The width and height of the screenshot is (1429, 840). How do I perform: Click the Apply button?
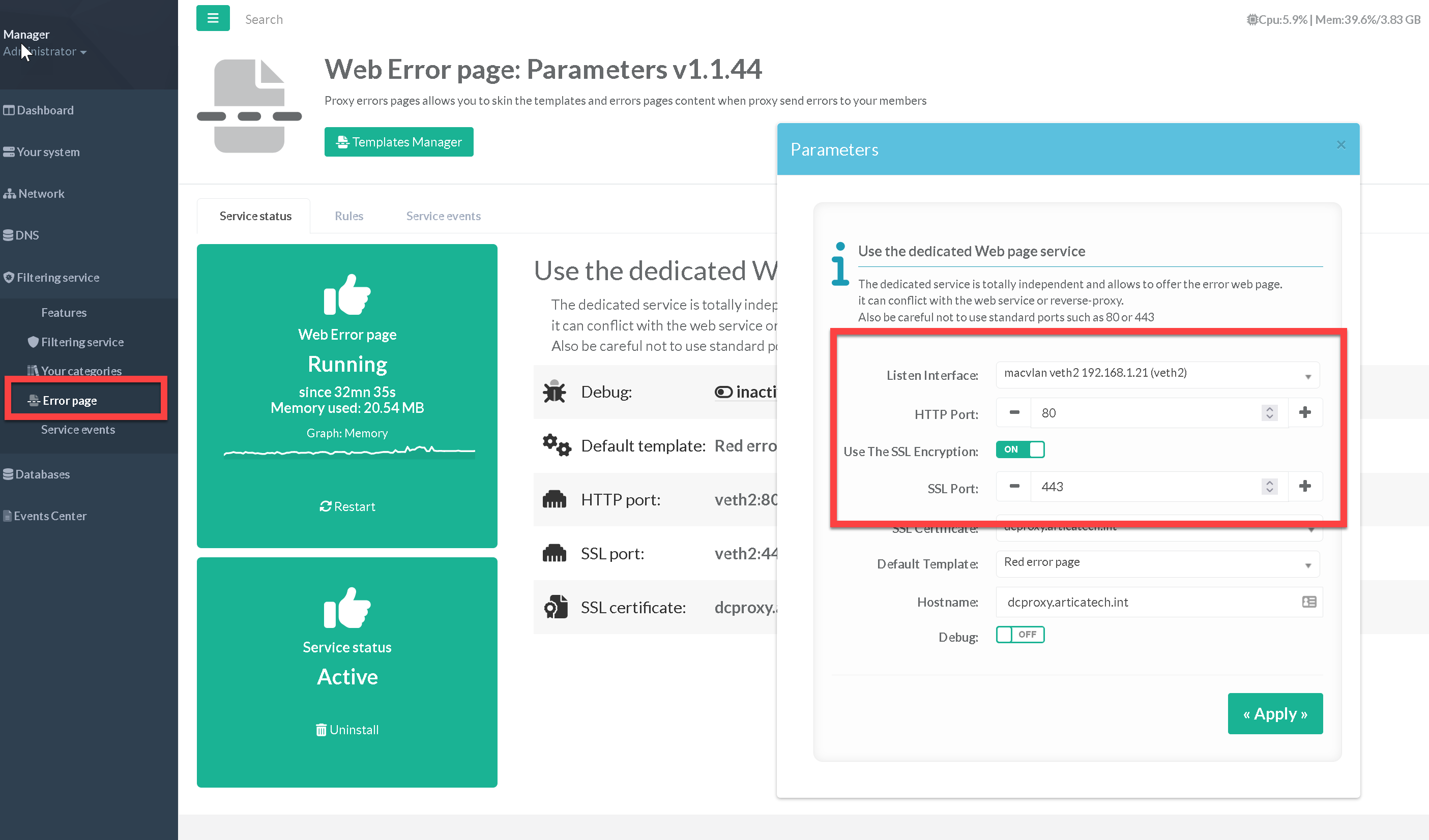1275,713
